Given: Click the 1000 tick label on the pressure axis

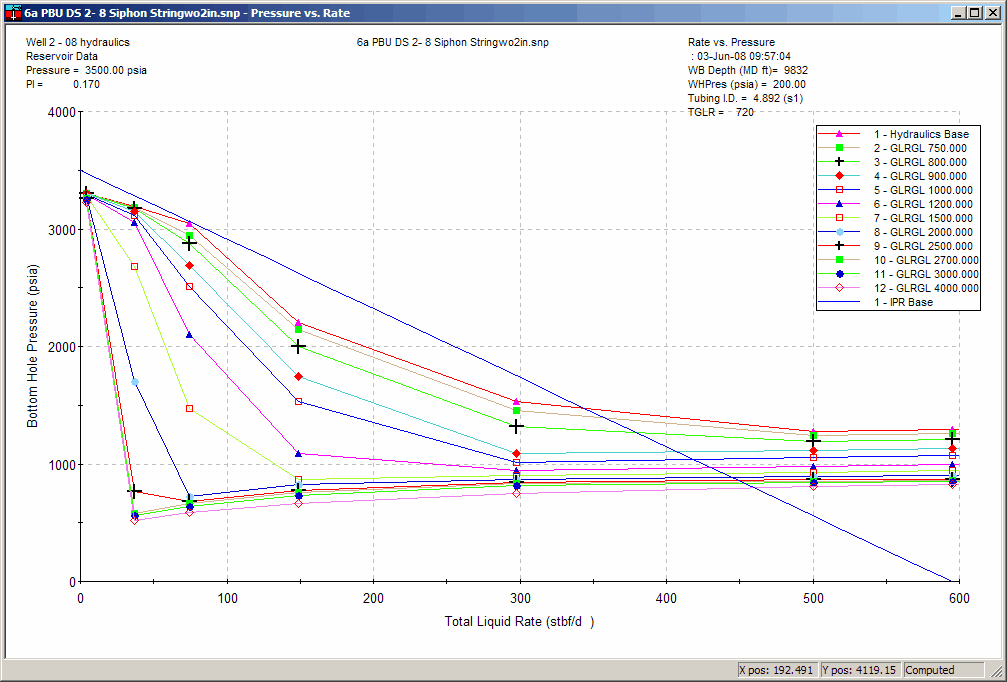Looking at the screenshot, I should [61, 465].
